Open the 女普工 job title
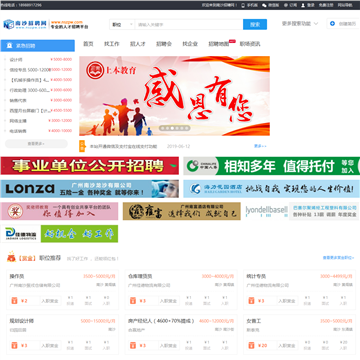The width and height of the screenshot is (360, 360). (254, 321)
